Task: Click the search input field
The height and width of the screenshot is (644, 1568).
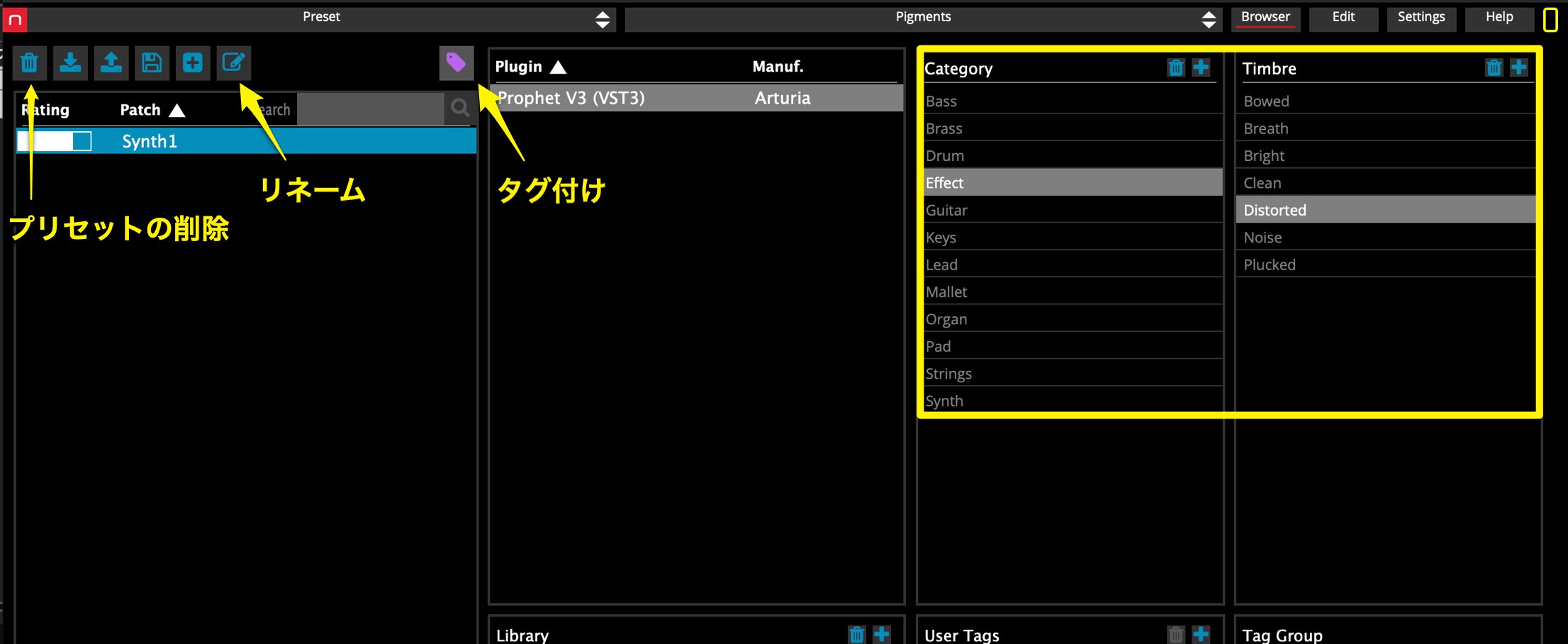Action: 370,109
